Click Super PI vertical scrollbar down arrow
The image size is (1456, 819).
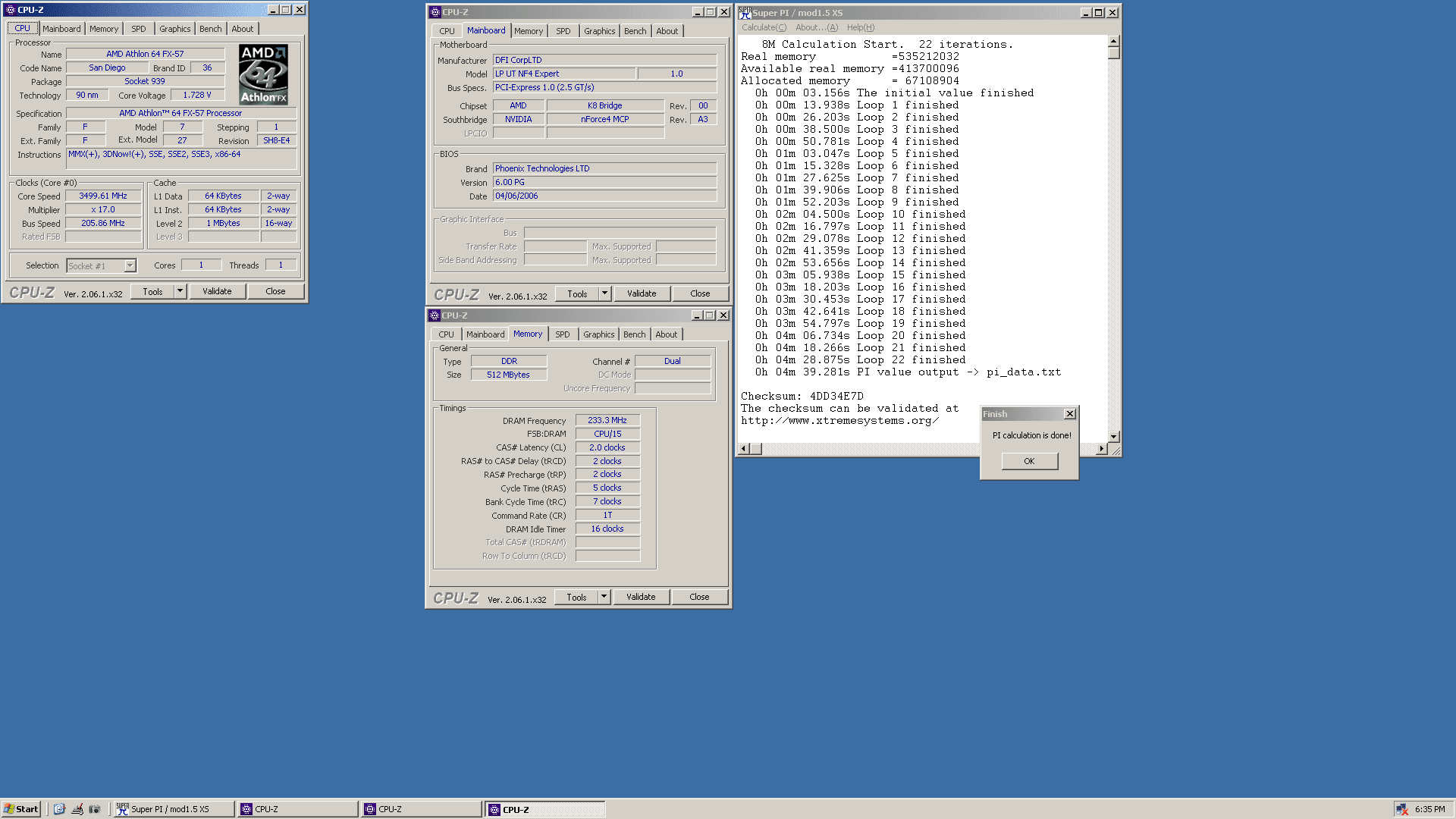(x=1113, y=437)
